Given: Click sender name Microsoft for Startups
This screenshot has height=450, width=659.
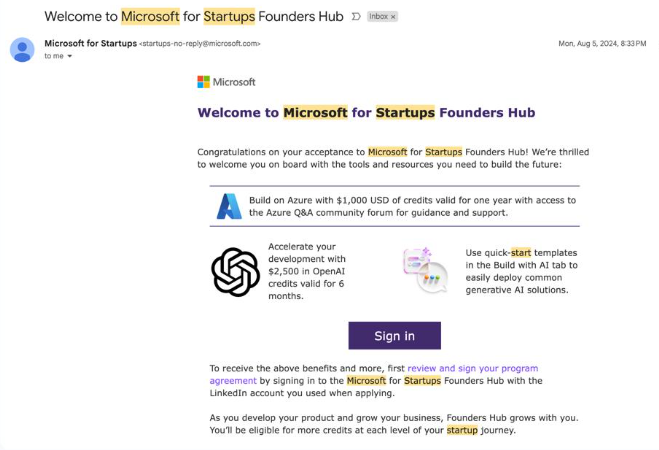Looking at the screenshot, I should pos(90,43).
